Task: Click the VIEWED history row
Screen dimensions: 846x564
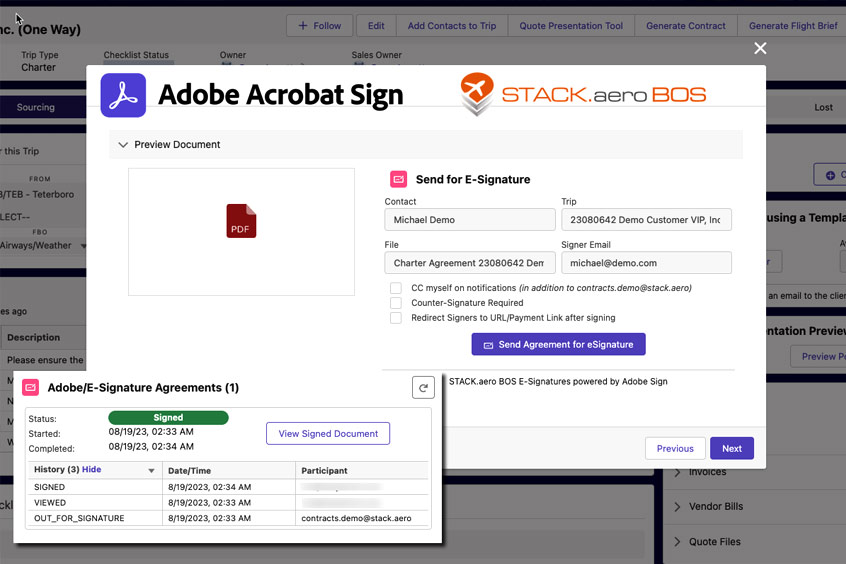Action: click(228, 502)
